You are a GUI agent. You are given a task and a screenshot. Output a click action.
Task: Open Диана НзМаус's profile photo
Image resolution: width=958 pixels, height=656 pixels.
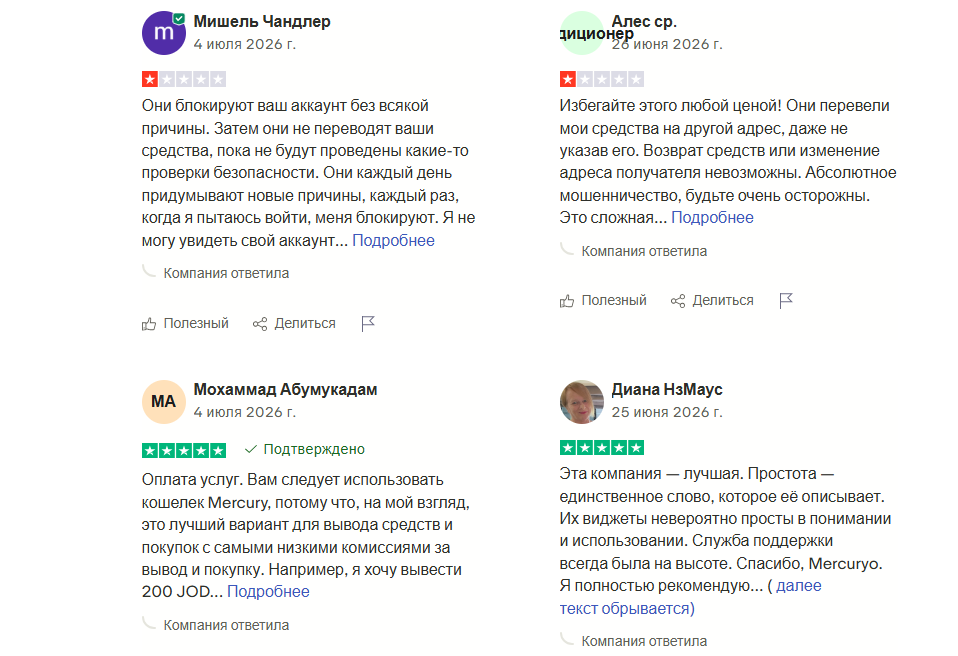[582, 401]
